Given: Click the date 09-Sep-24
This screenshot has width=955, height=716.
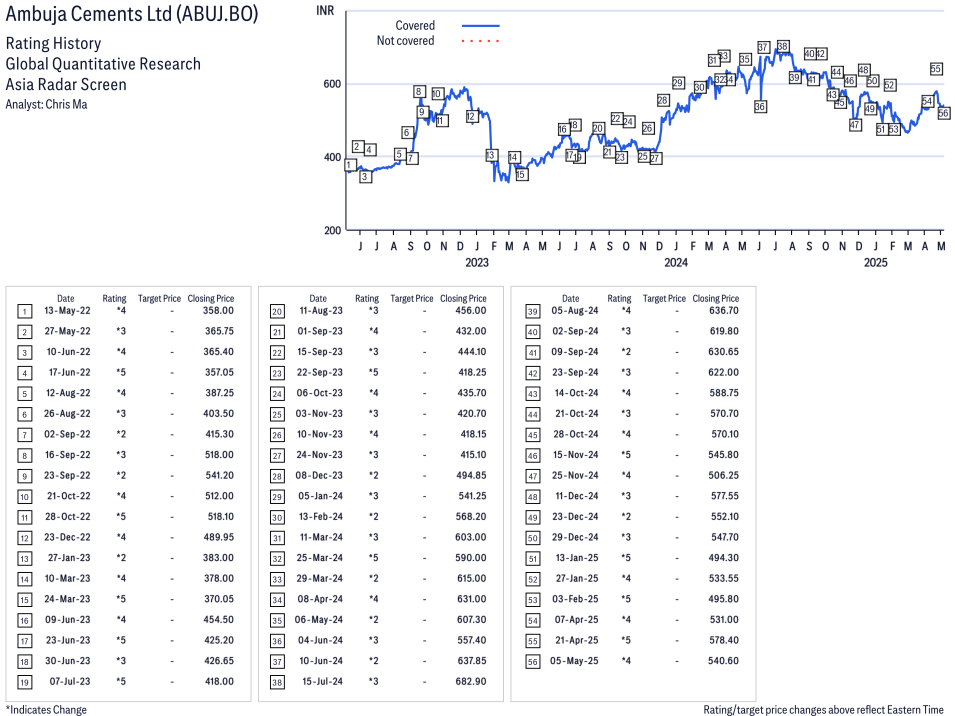Looking at the screenshot, I should tap(575, 352).
